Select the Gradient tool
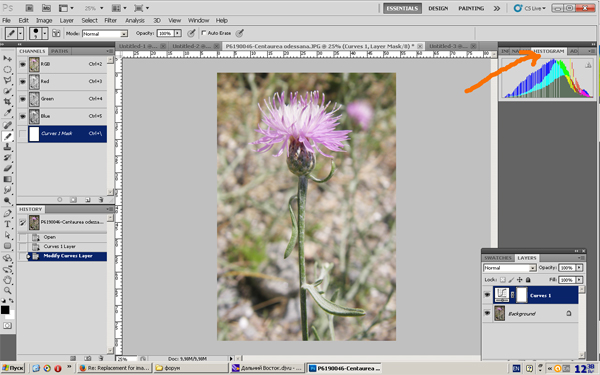Screen dimensions: 600x375 coord(7,179)
